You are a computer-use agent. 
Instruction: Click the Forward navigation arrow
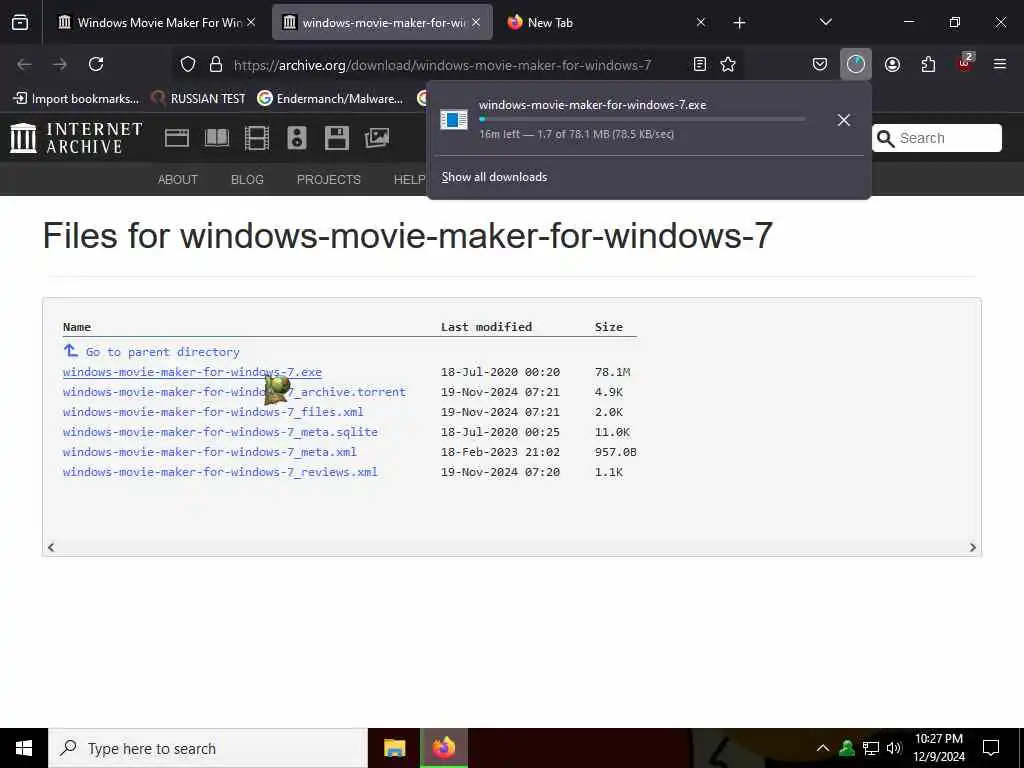60,64
